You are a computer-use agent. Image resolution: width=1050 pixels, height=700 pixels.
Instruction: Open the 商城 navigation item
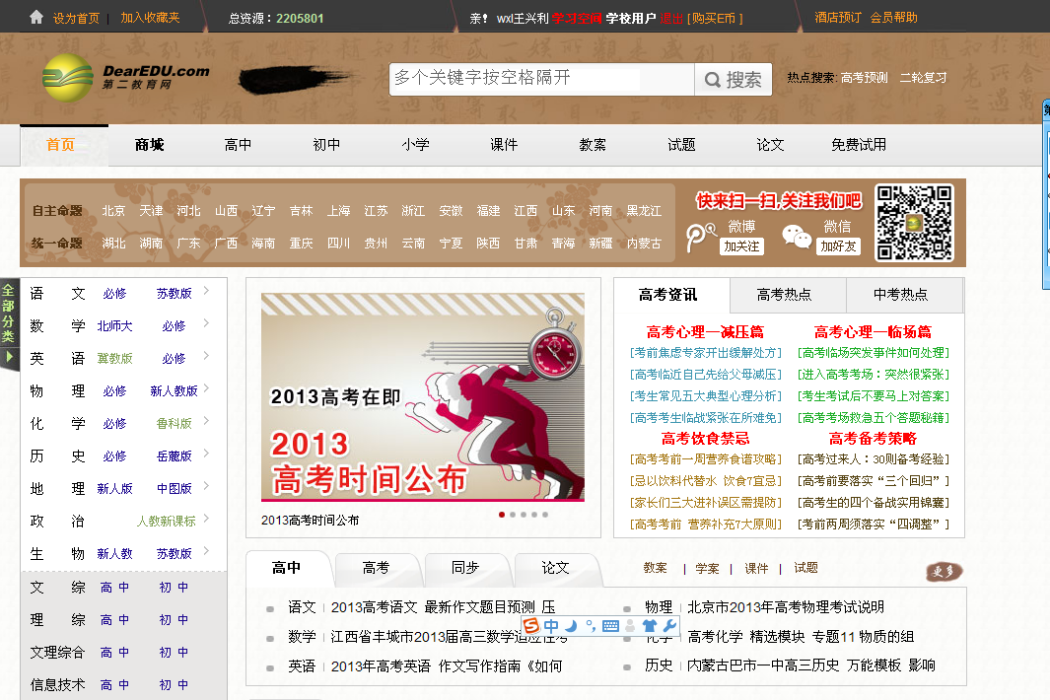click(149, 145)
